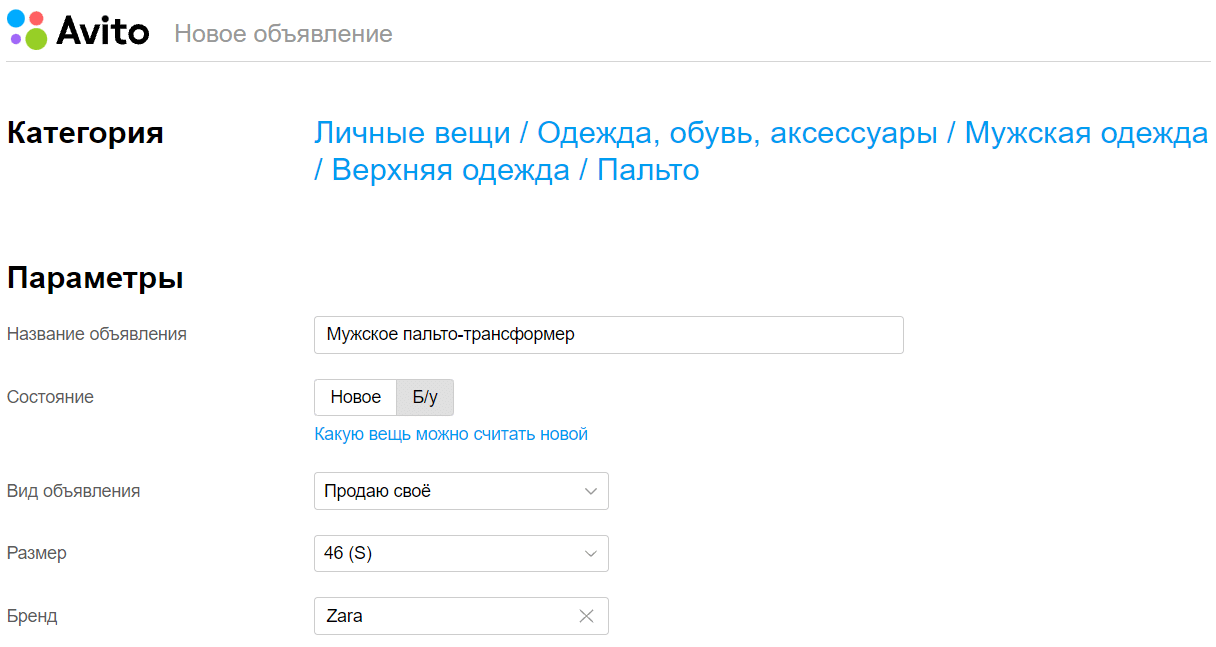Select the "Б/у" condition option
The image size is (1216, 647).
pos(424,397)
